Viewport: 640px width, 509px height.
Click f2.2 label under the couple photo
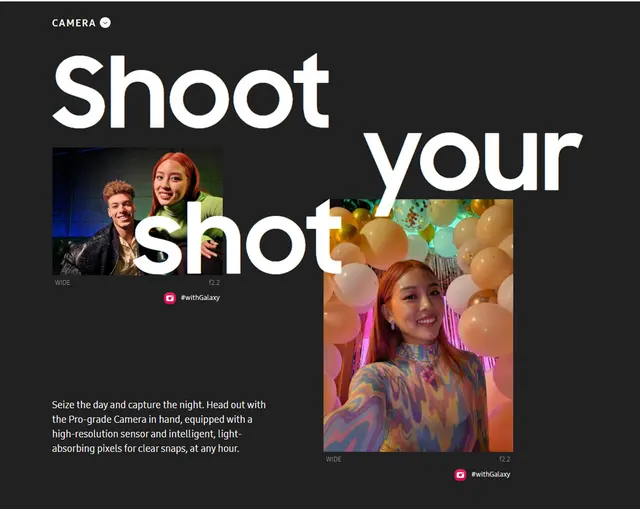coord(214,282)
